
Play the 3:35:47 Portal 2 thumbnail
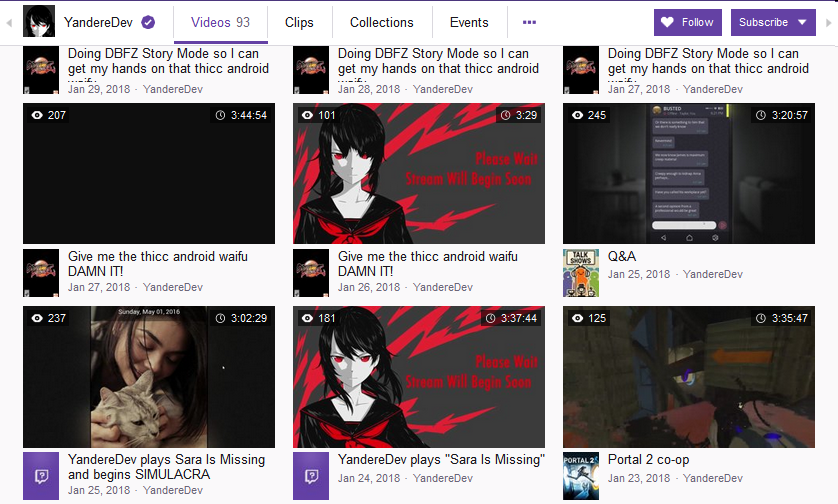[x=689, y=377]
